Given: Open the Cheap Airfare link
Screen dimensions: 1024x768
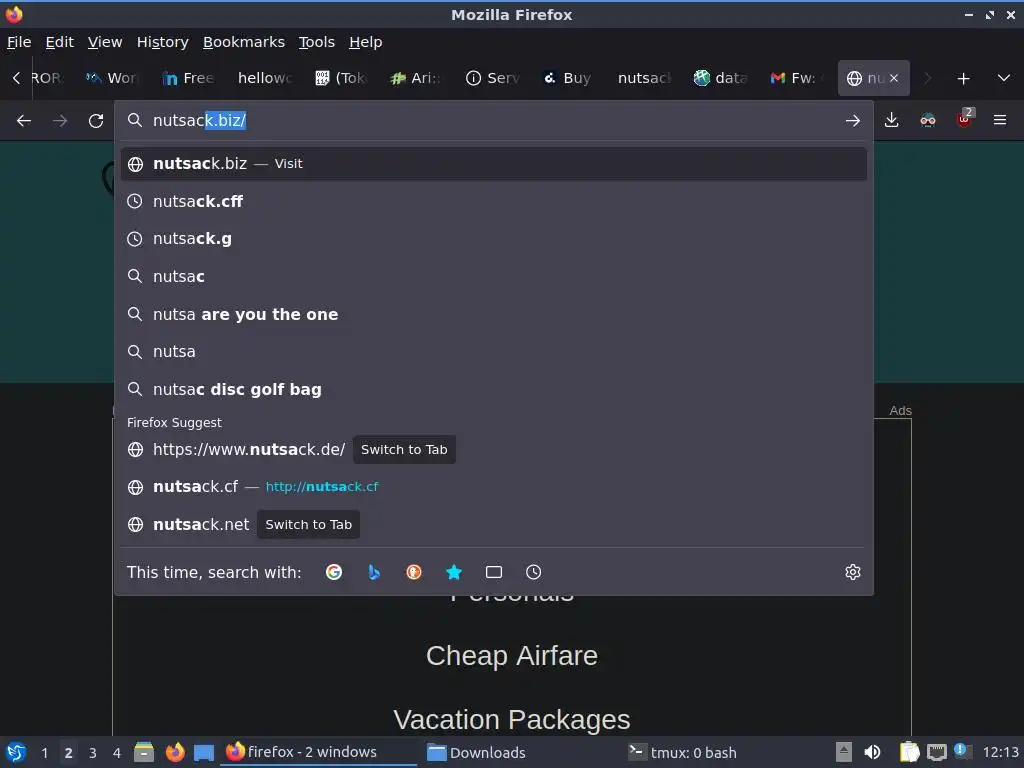Looking at the screenshot, I should (x=511, y=656).
